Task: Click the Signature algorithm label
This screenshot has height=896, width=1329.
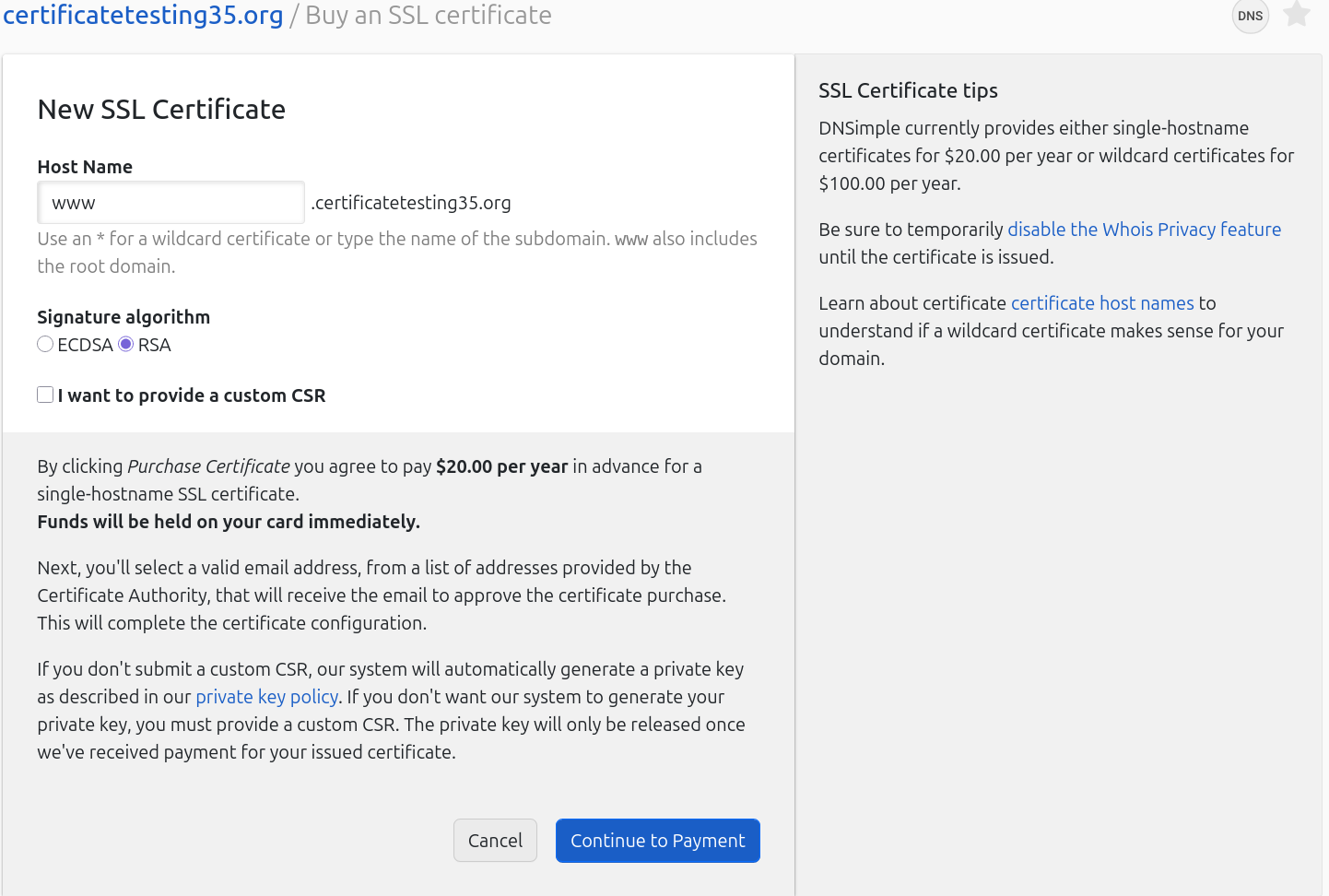Action: click(123, 317)
